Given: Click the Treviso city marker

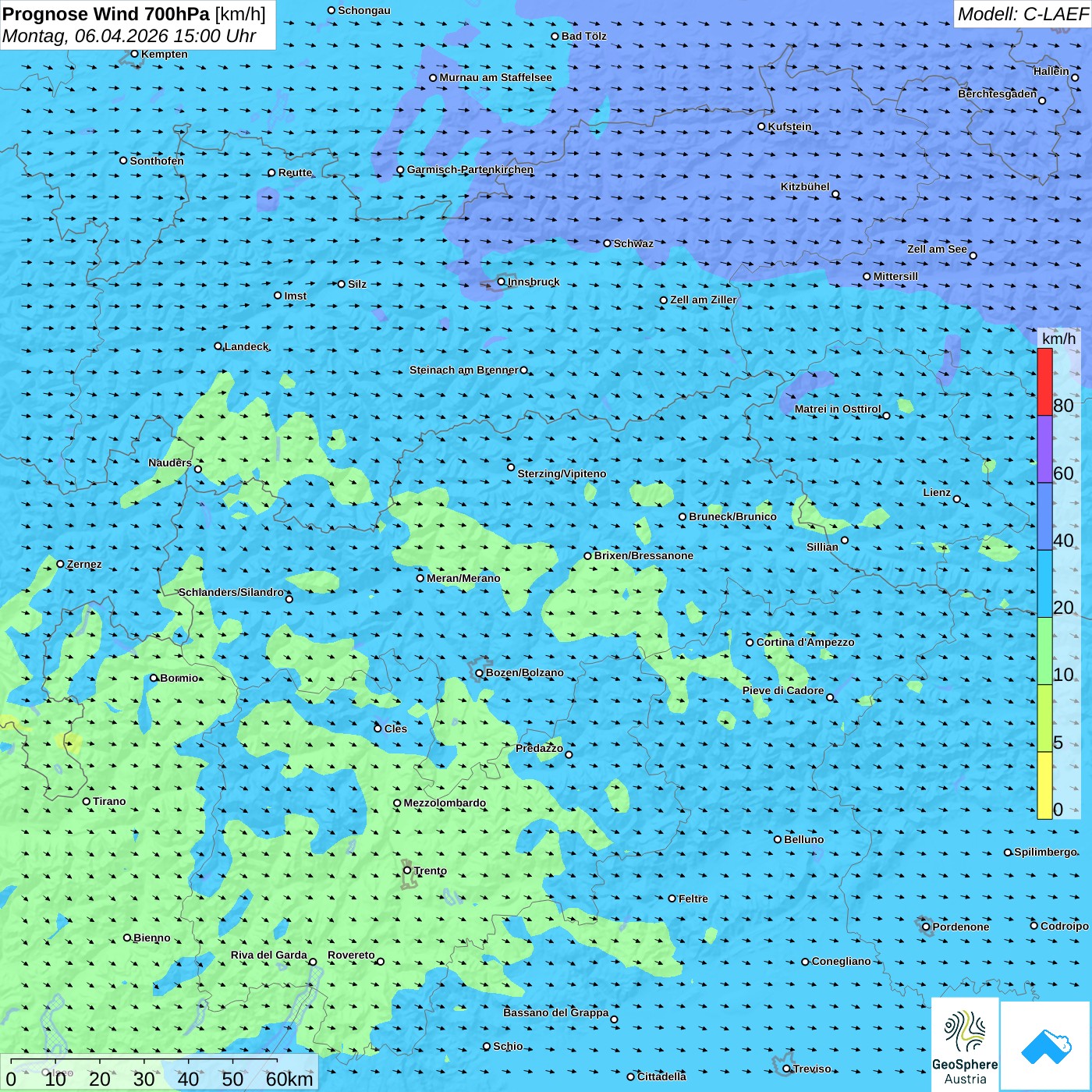Looking at the screenshot, I should click(787, 1069).
